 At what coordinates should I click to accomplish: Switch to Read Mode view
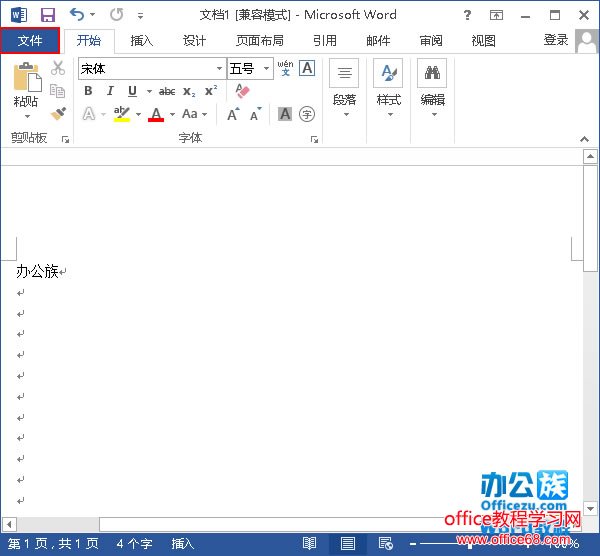click(x=309, y=543)
